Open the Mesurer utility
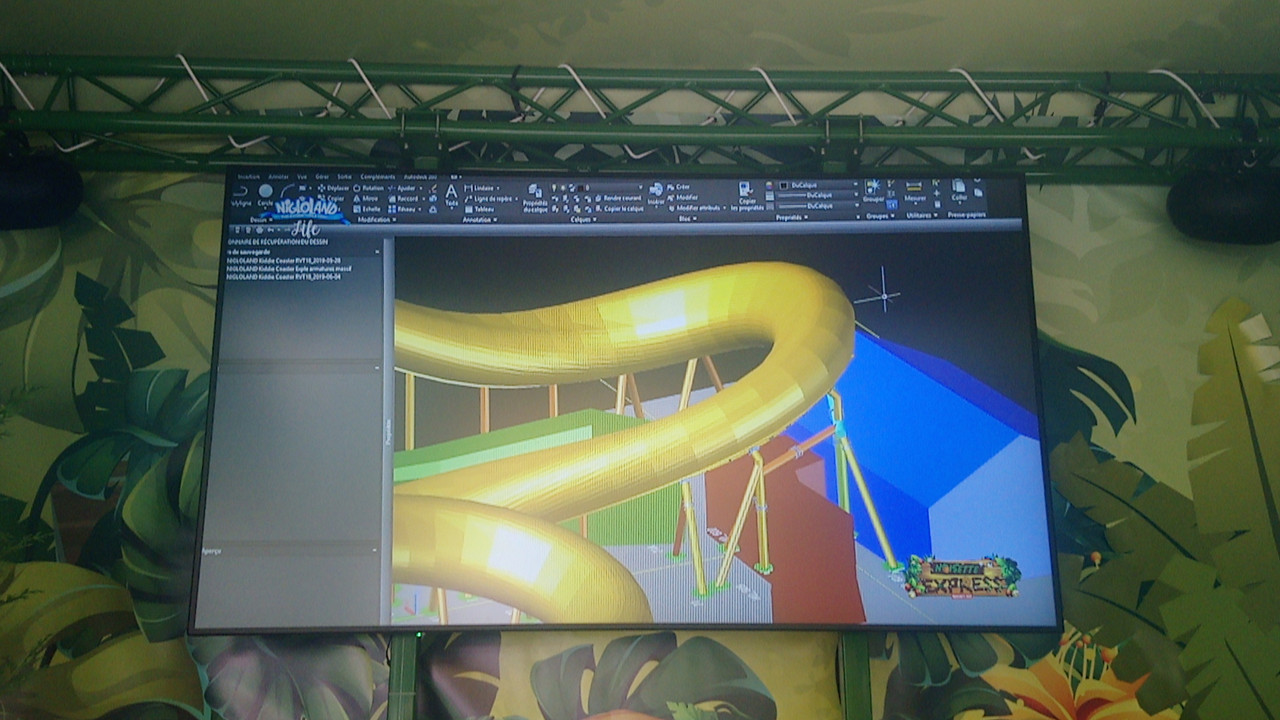This screenshot has height=720, width=1280. click(914, 192)
